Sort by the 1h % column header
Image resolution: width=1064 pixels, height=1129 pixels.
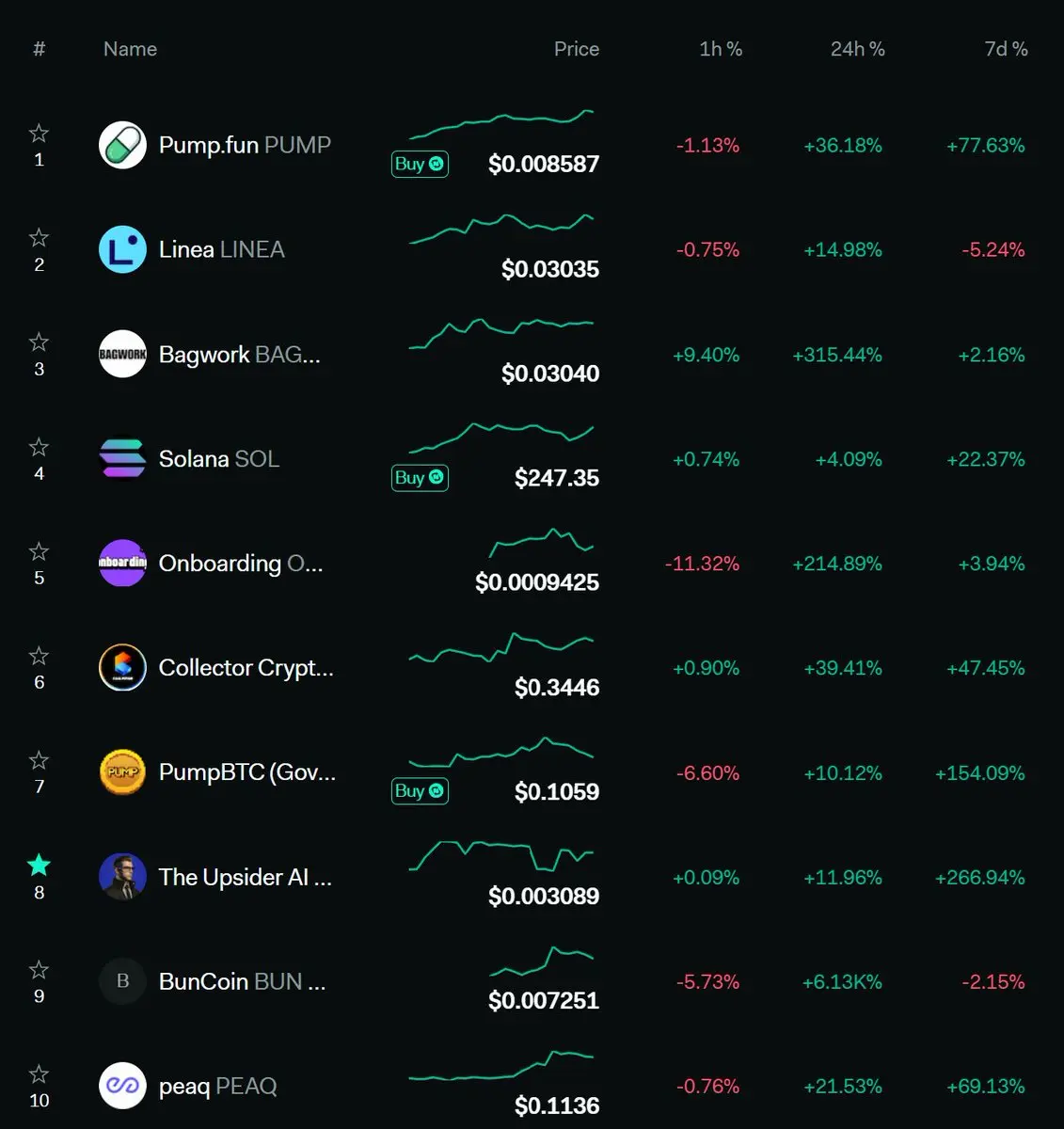(721, 49)
